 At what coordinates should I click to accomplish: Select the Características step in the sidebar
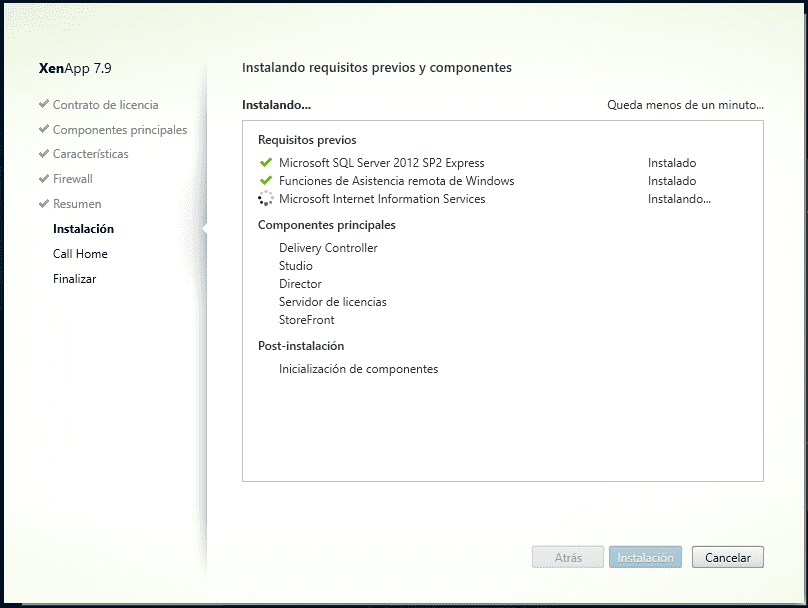point(90,154)
